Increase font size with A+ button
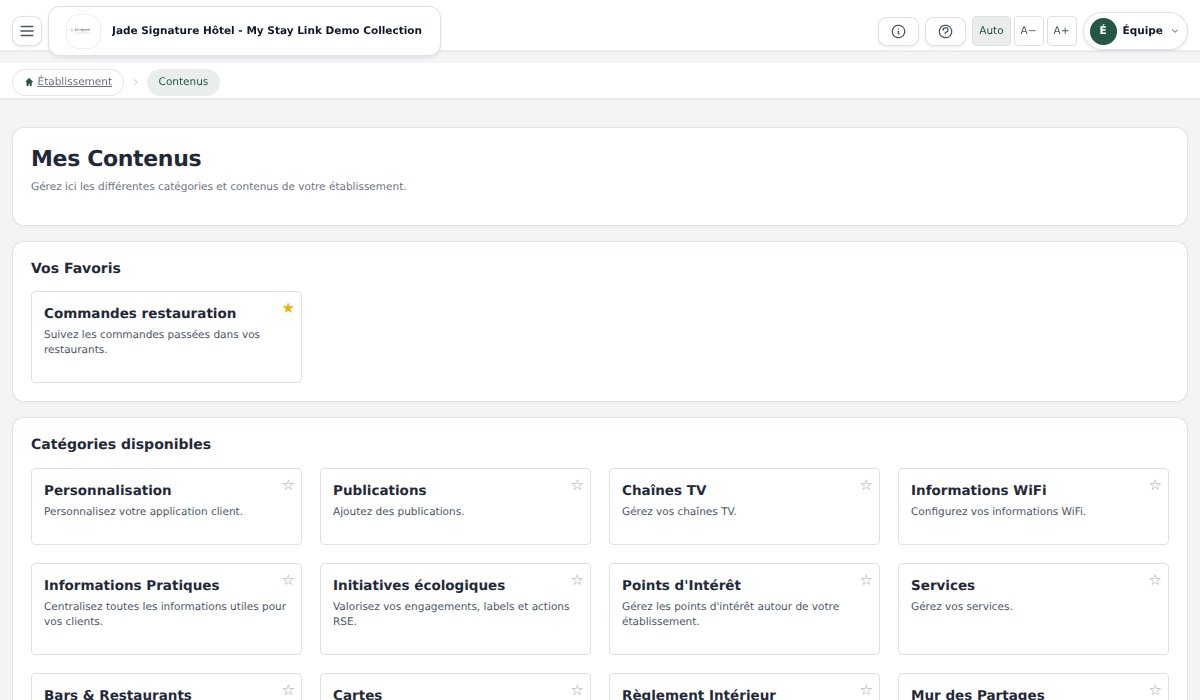The height and width of the screenshot is (700, 1200). (1061, 31)
